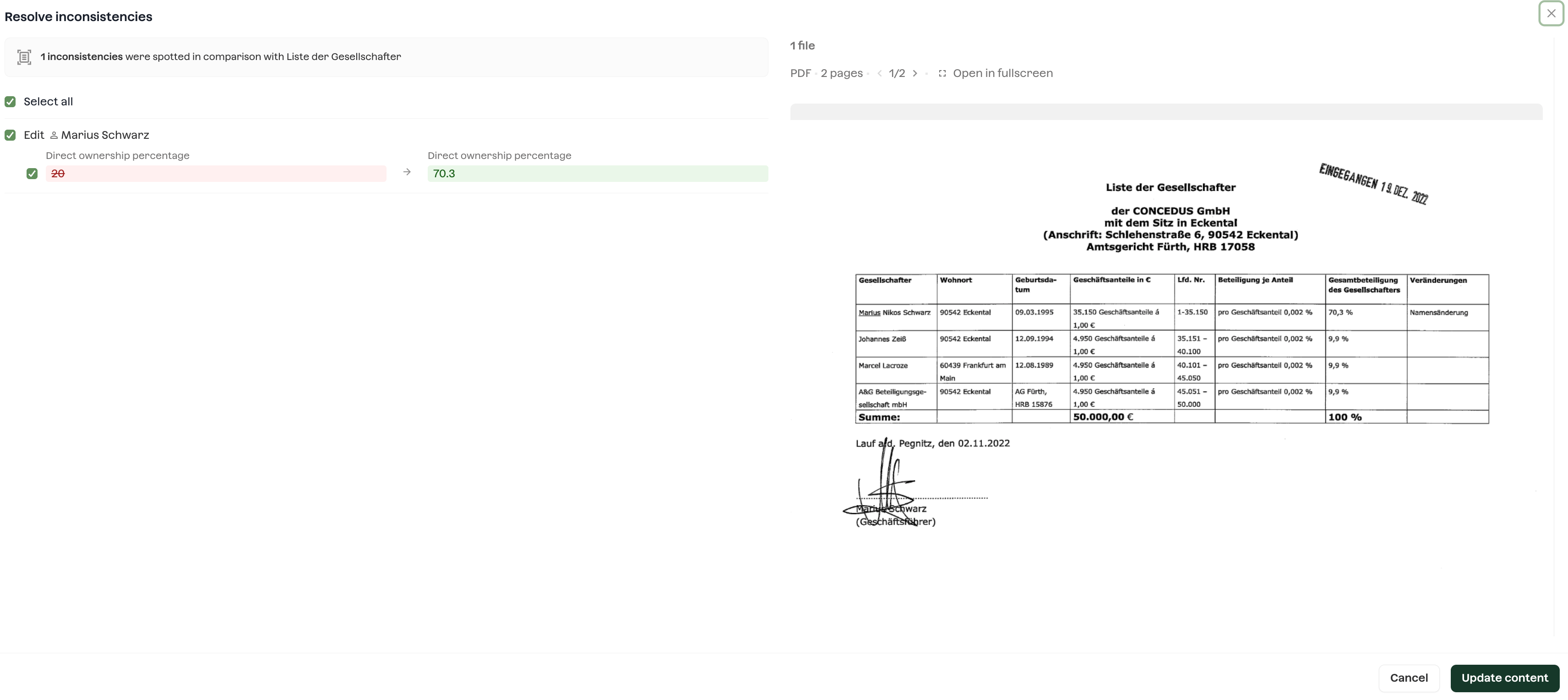Image resolution: width=1568 pixels, height=700 pixels.
Task: Click the old ownership value 20 field
Action: [216, 174]
